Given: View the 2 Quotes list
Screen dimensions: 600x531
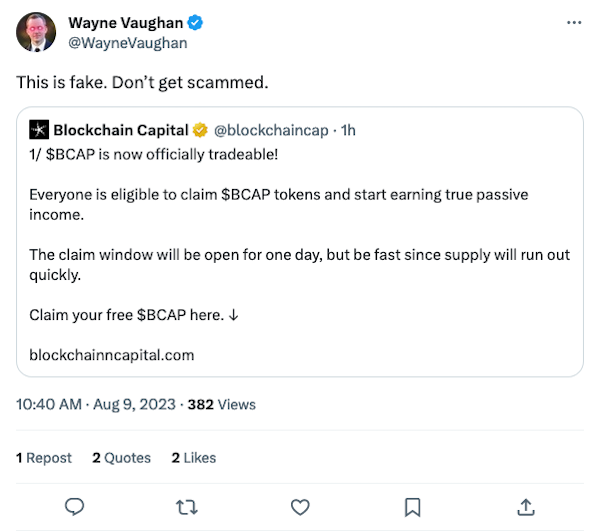Looking at the screenshot, I should coord(121,457).
